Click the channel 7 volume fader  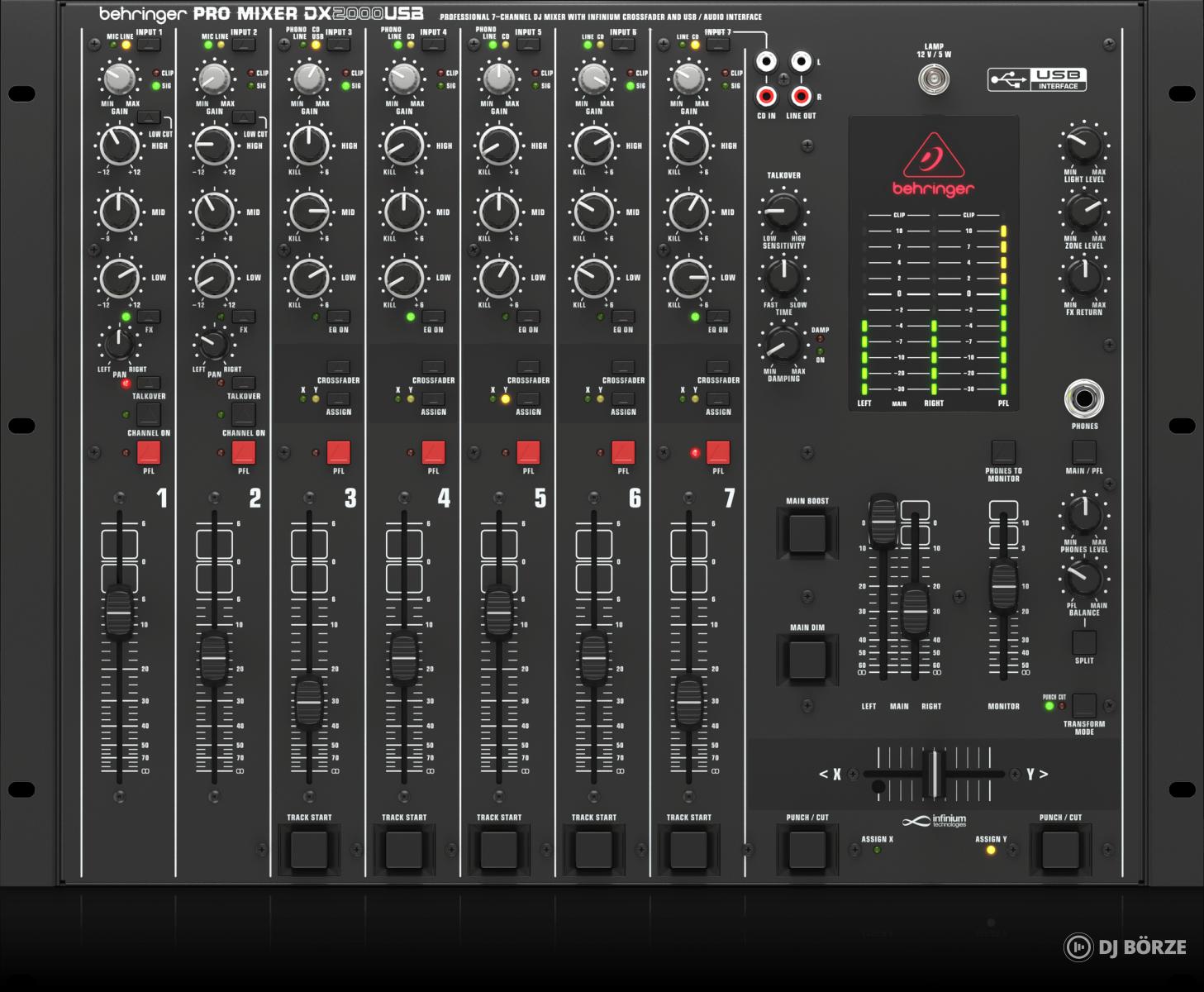(x=688, y=702)
